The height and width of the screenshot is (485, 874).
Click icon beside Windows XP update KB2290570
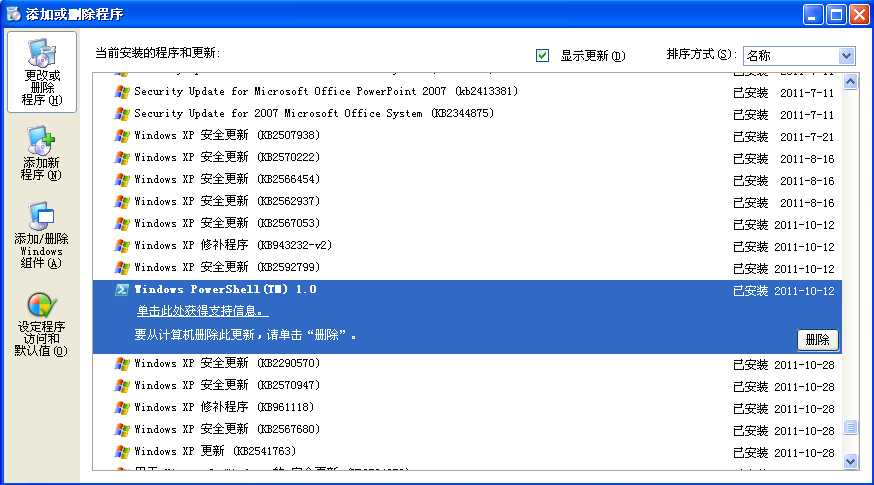point(122,363)
